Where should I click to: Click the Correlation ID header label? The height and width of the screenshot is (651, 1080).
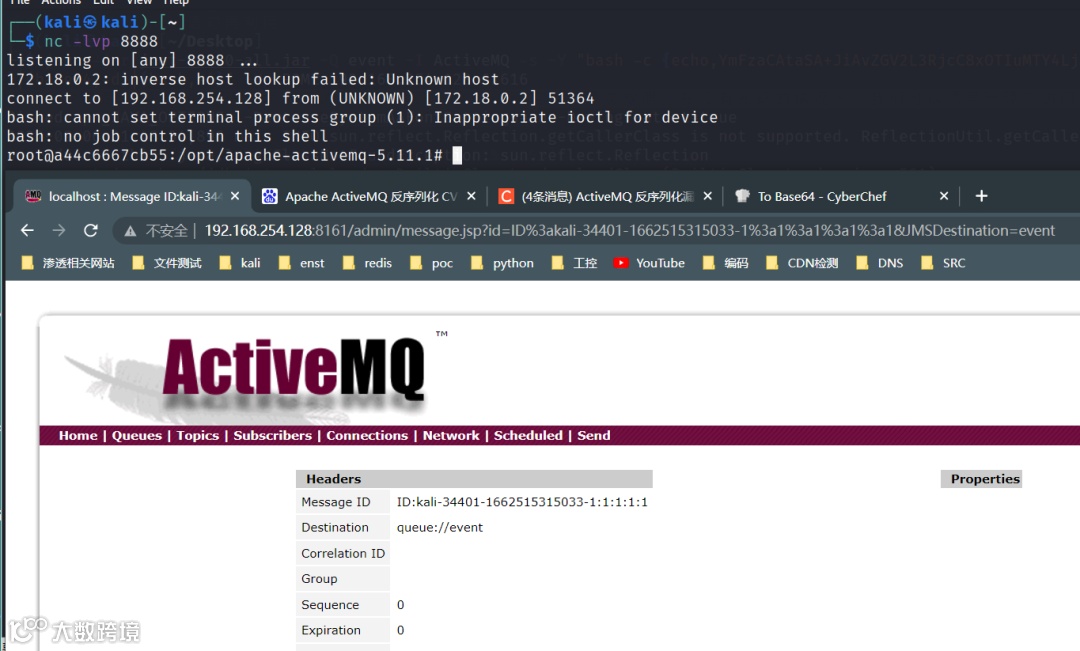coord(343,553)
